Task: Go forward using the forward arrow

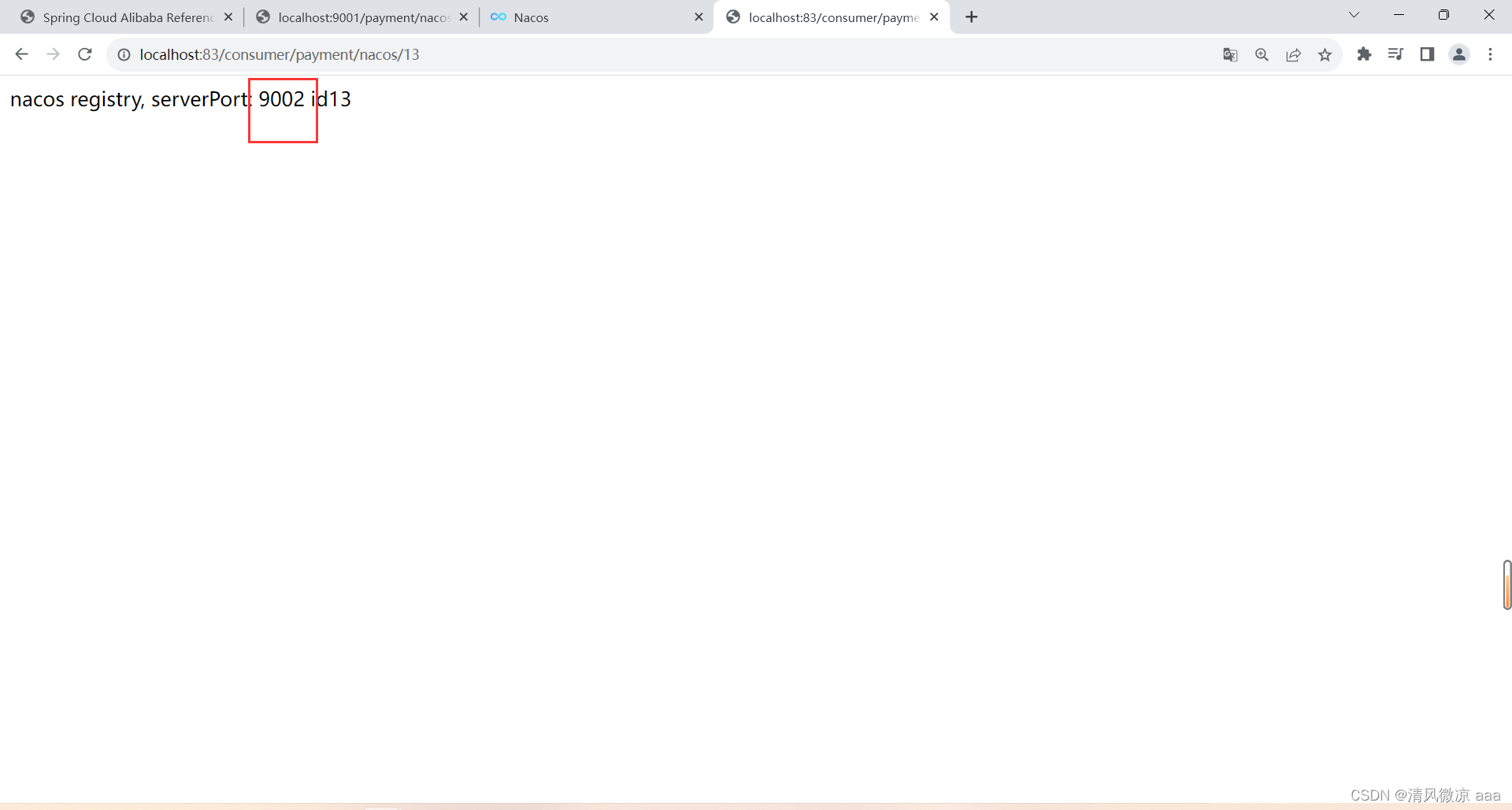Action: [53, 54]
